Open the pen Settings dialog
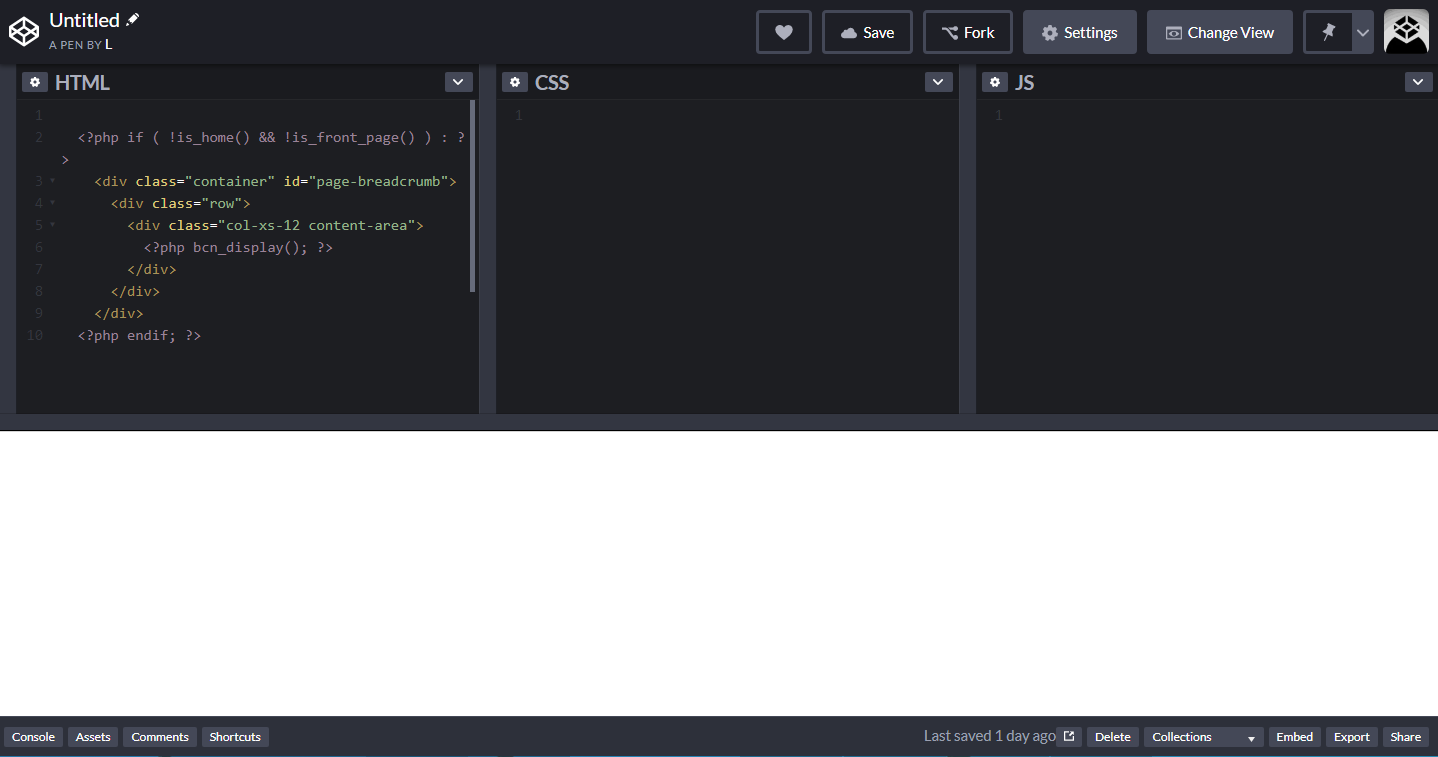The width and height of the screenshot is (1438, 757). (1079, 31)
